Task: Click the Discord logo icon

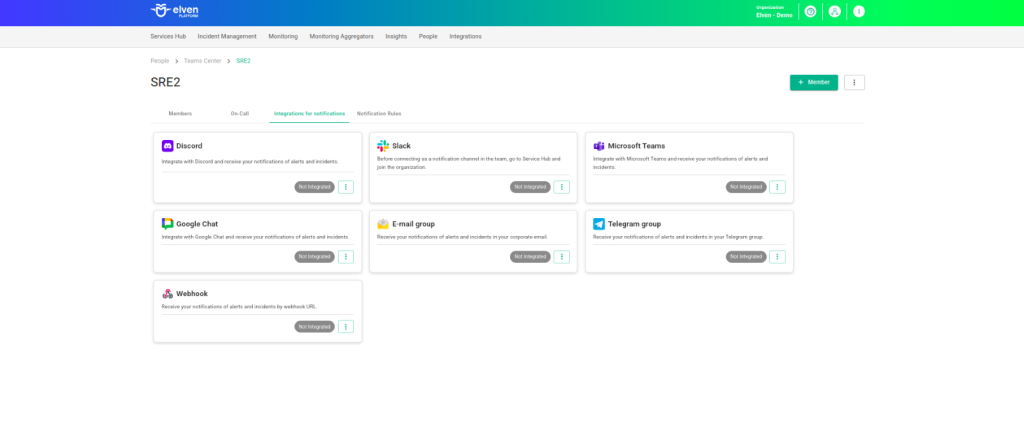Action: 168,146
